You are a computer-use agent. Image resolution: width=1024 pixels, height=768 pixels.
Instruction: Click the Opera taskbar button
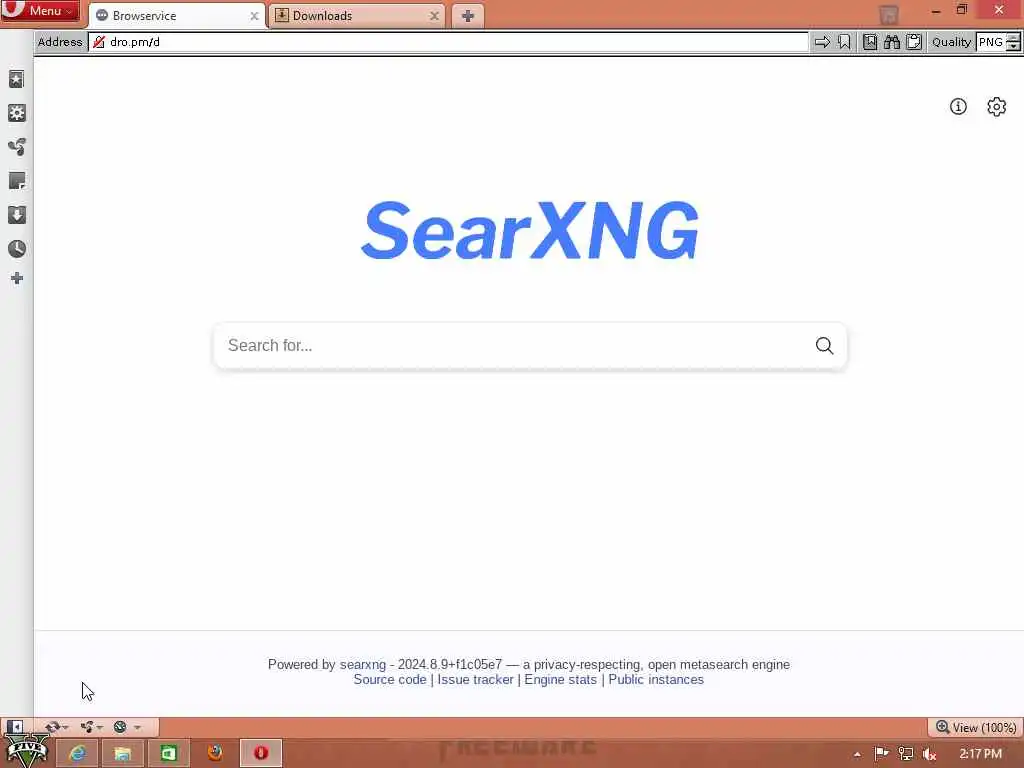[261, 754]
